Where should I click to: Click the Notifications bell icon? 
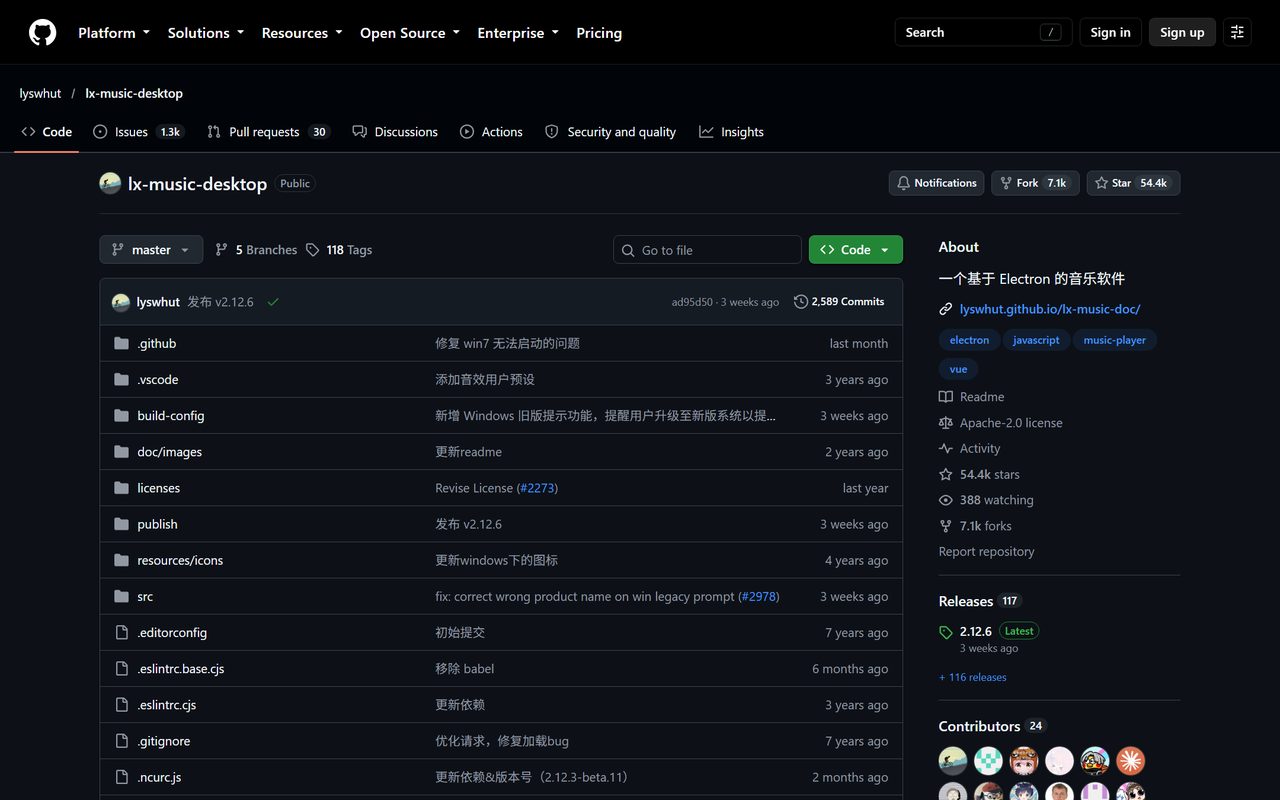coord(903,183)
